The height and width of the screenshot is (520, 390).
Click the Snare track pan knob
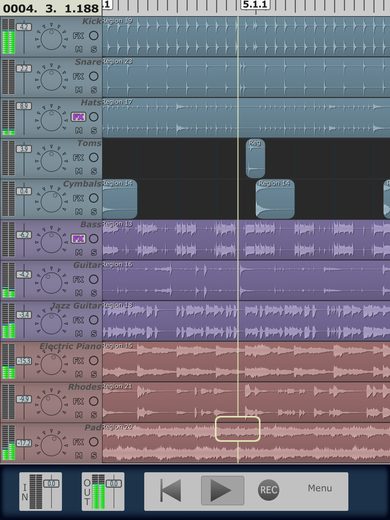51,79
